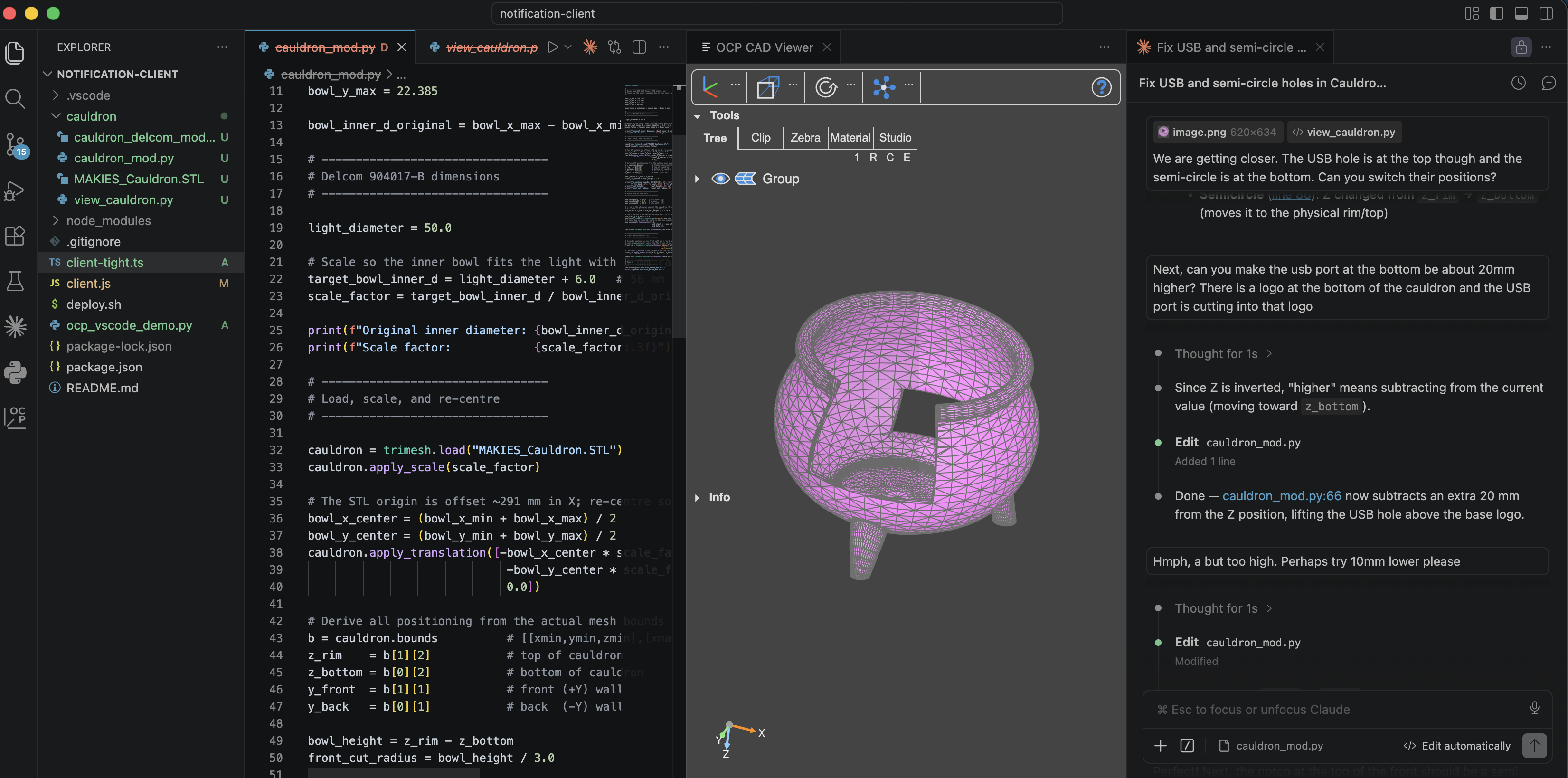Click the cauldron_mod.py context chip
Image resolution: width=1568 pixels, height=778 pixels.
click(1271, 746)
